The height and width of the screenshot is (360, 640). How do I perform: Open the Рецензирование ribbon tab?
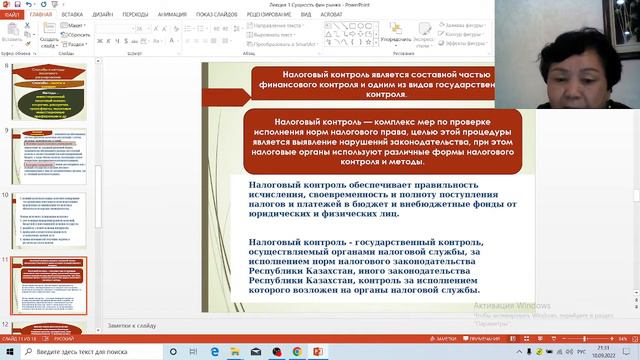coord(269,15)
